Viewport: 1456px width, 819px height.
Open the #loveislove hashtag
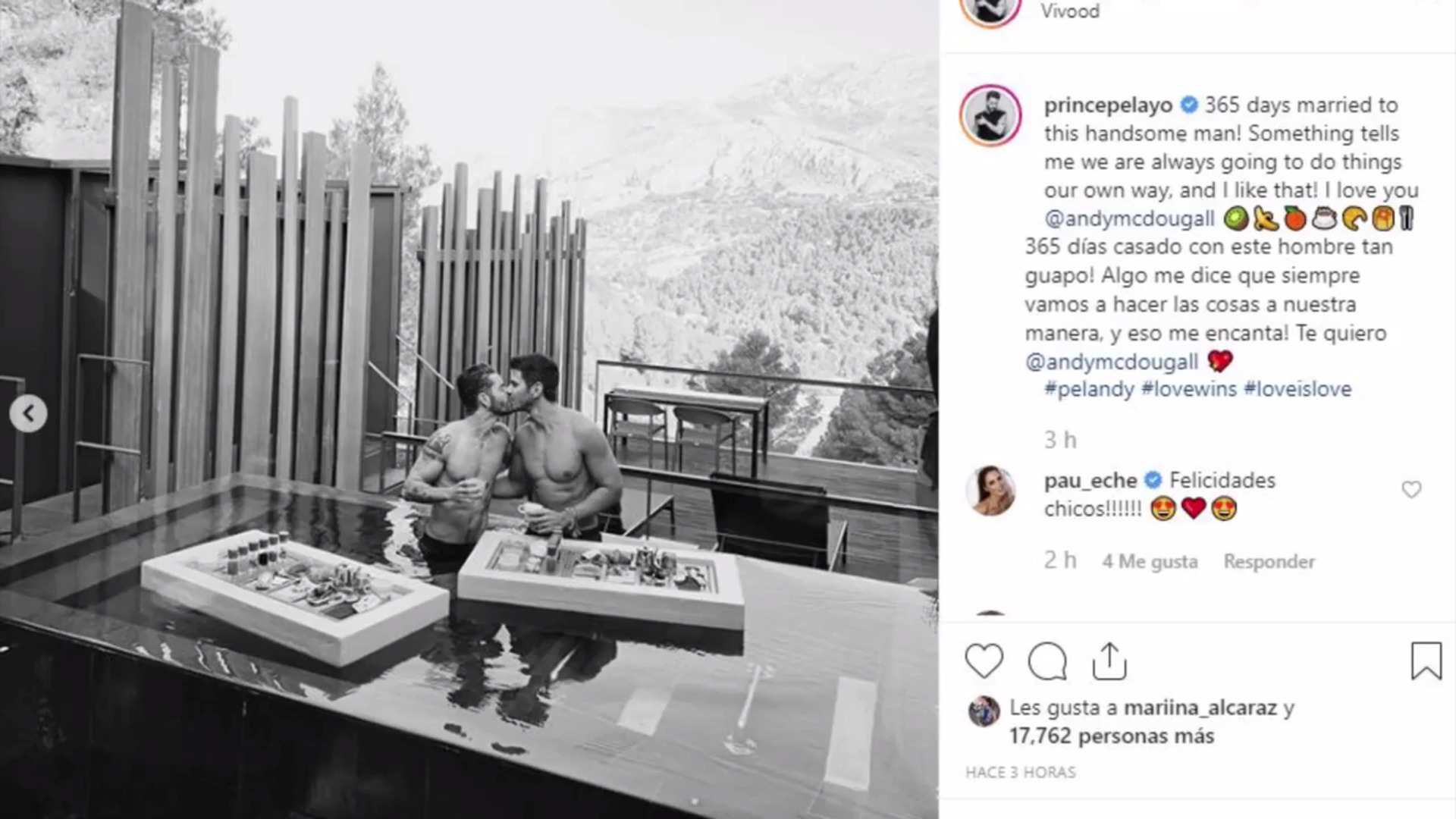click(x=1298, y=389)
